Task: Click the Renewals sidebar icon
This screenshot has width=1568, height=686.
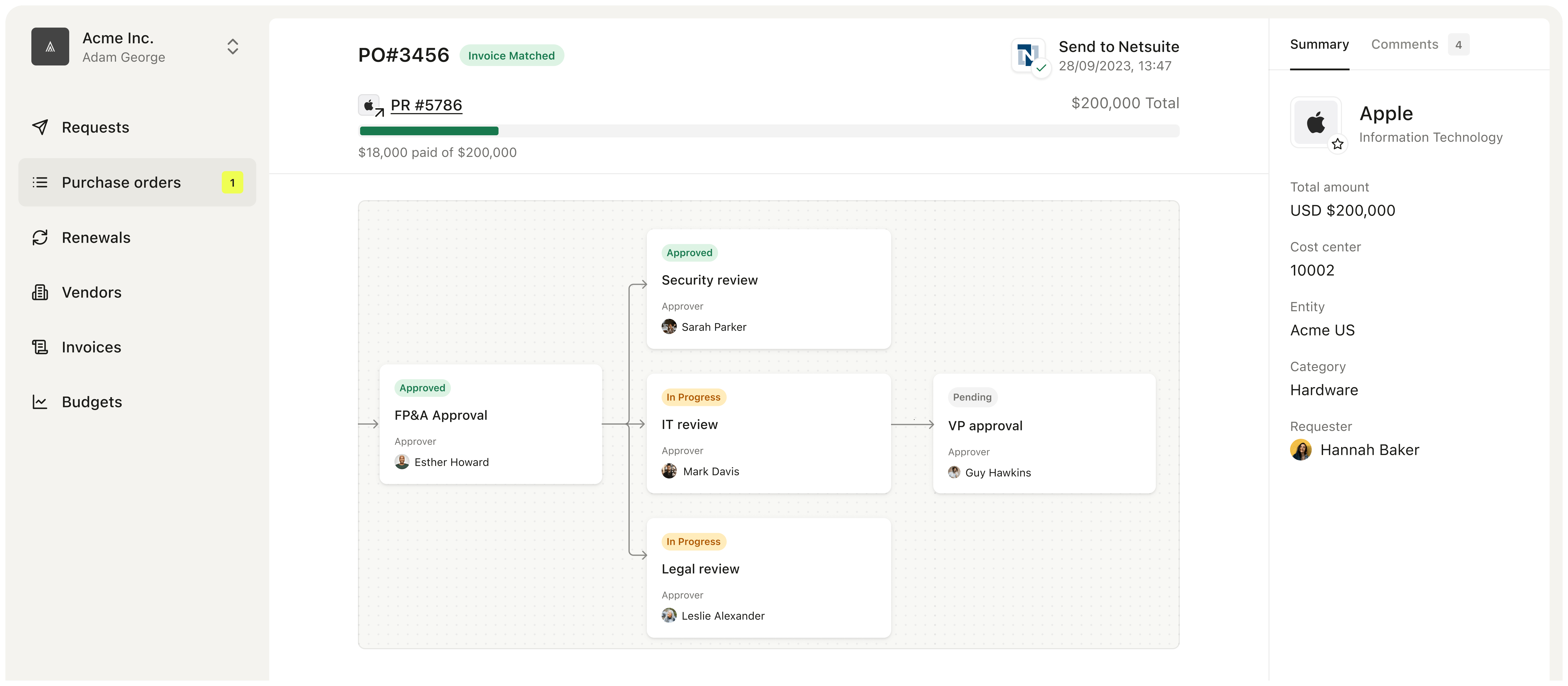Action: point(40,237)
